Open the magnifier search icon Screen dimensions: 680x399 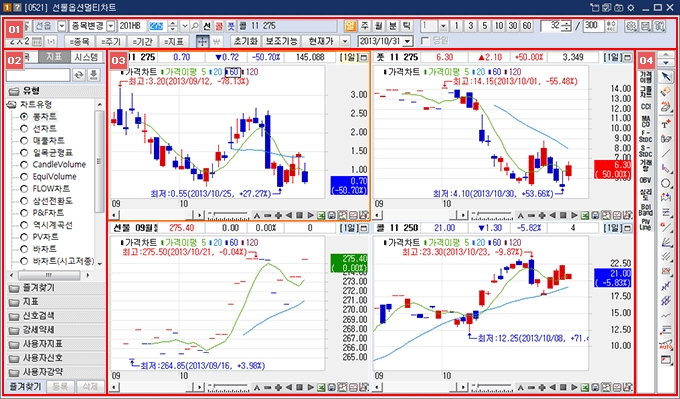[195, 26]
